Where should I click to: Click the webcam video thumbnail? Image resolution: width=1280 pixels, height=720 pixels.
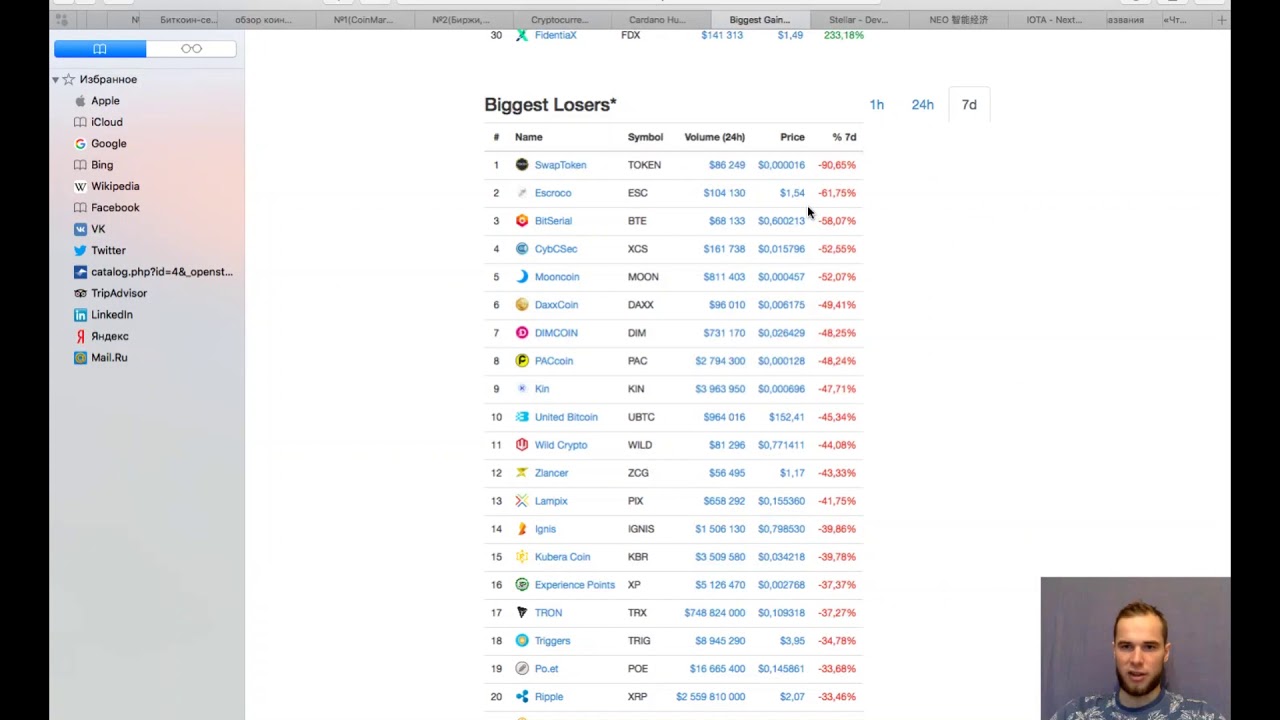point(1135,648)
